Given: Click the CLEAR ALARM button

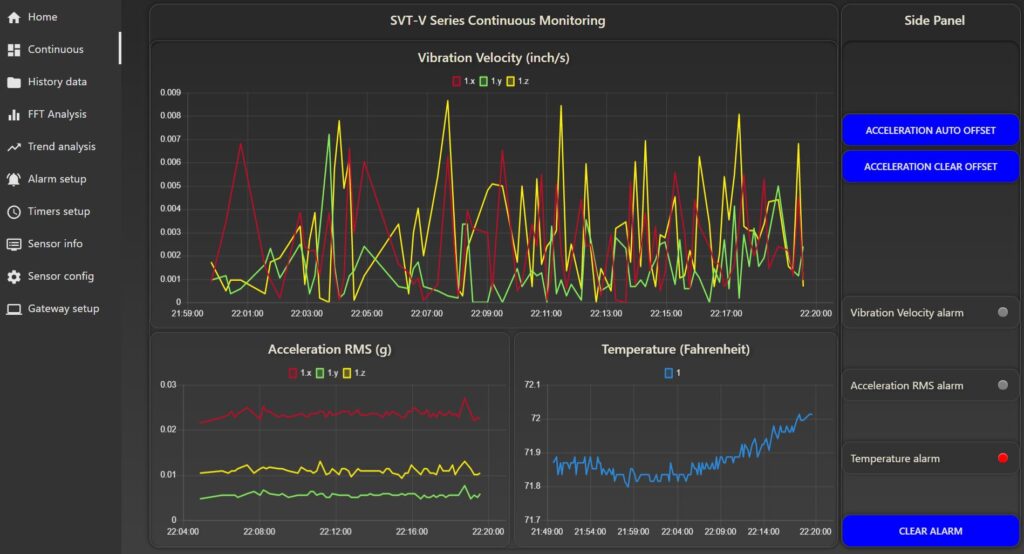Looking at the screenshot, I should click(x=930, y=531).
